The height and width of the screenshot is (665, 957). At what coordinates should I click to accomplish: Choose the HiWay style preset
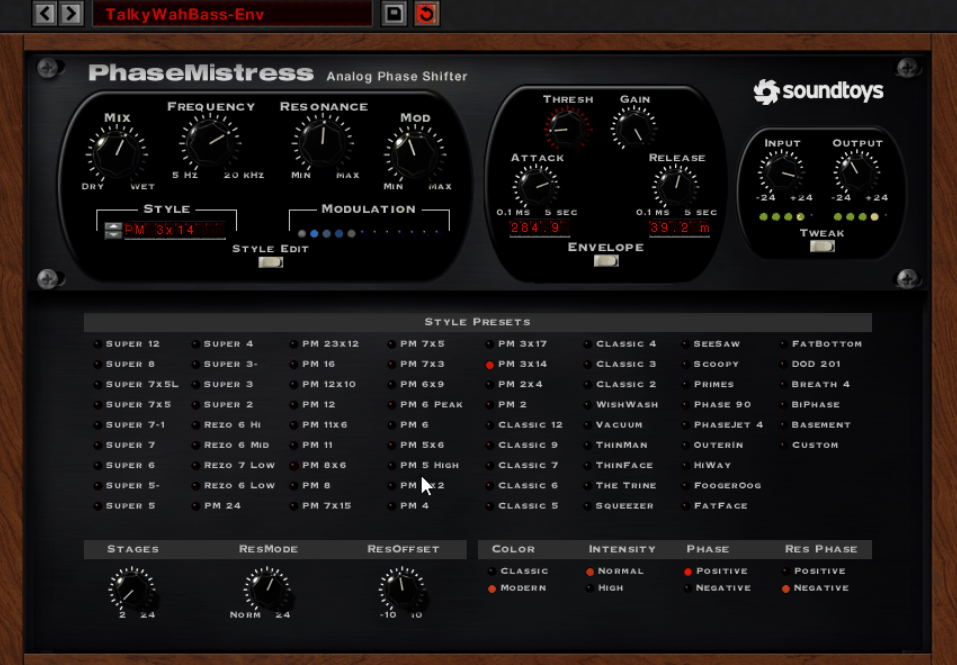pos(707,465)
